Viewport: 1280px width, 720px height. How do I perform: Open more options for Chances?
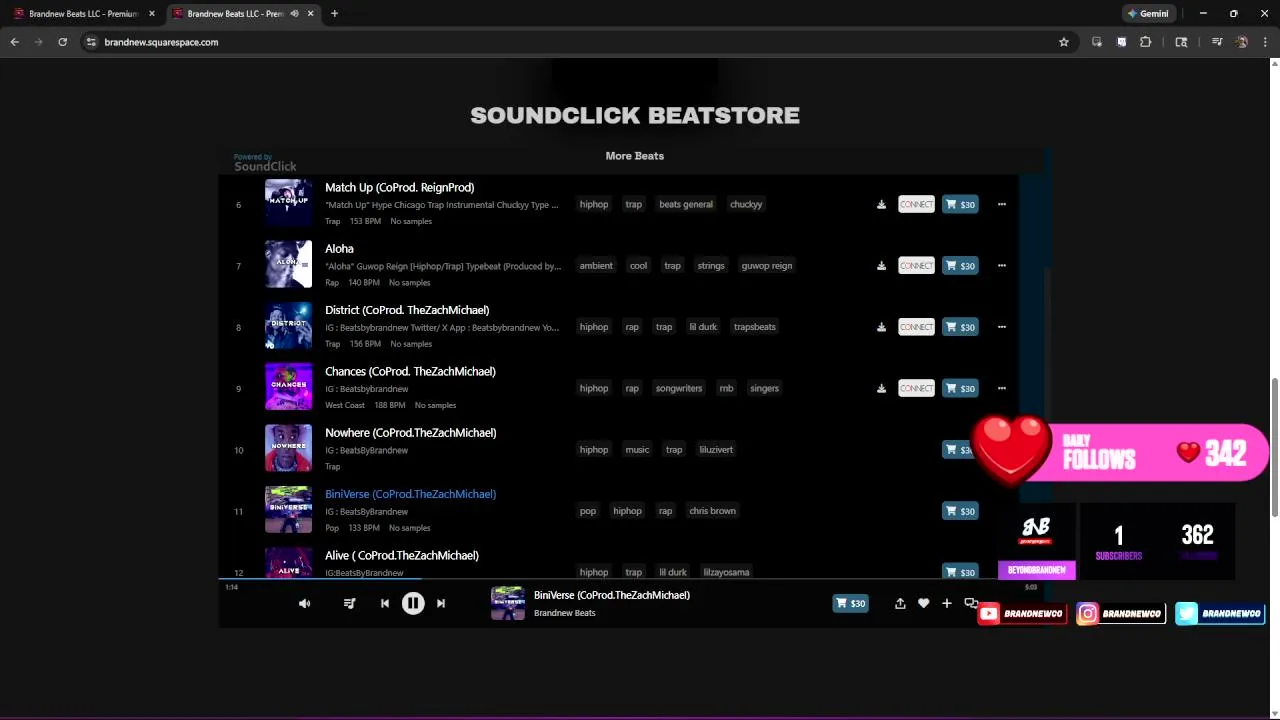click(1001, 388)
